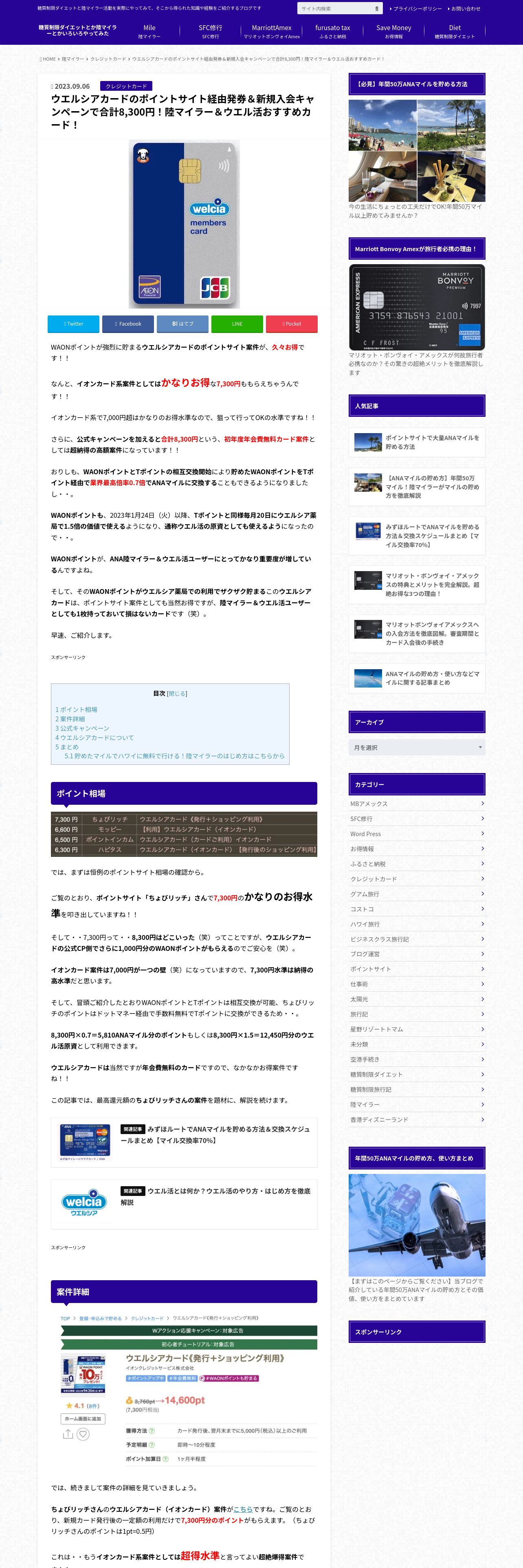Click the Hawaii beach photo collage
The image size is (523, 1568).
[x=416, y=151]
